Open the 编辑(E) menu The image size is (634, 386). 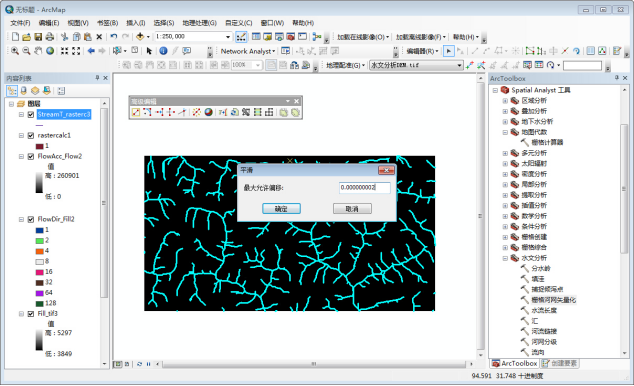[49, 23]
